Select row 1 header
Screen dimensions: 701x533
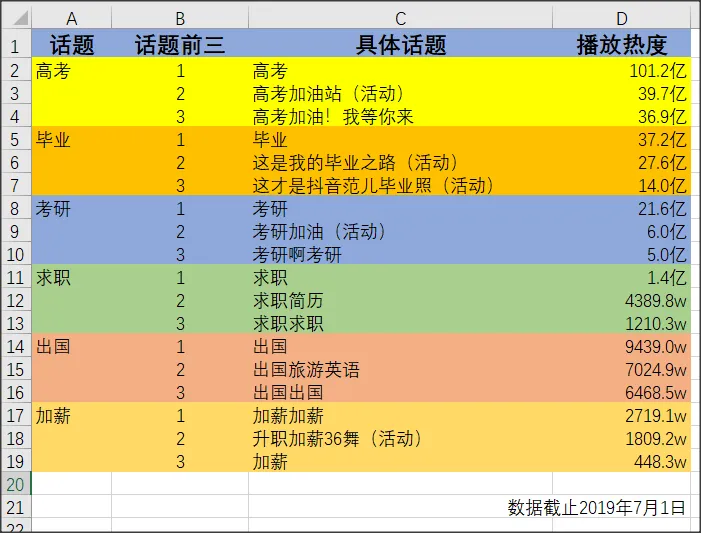(x=15, y=46)
